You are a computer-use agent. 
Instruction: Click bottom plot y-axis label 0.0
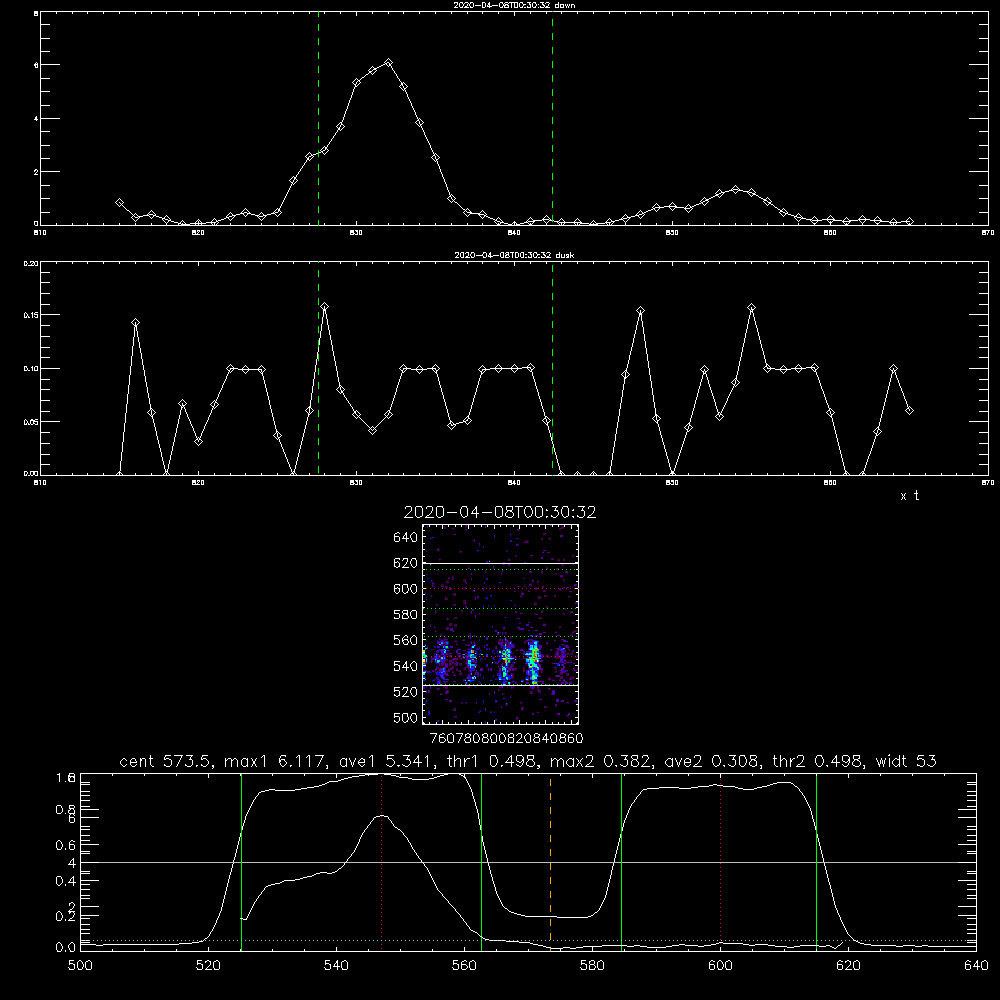[66, 948]
